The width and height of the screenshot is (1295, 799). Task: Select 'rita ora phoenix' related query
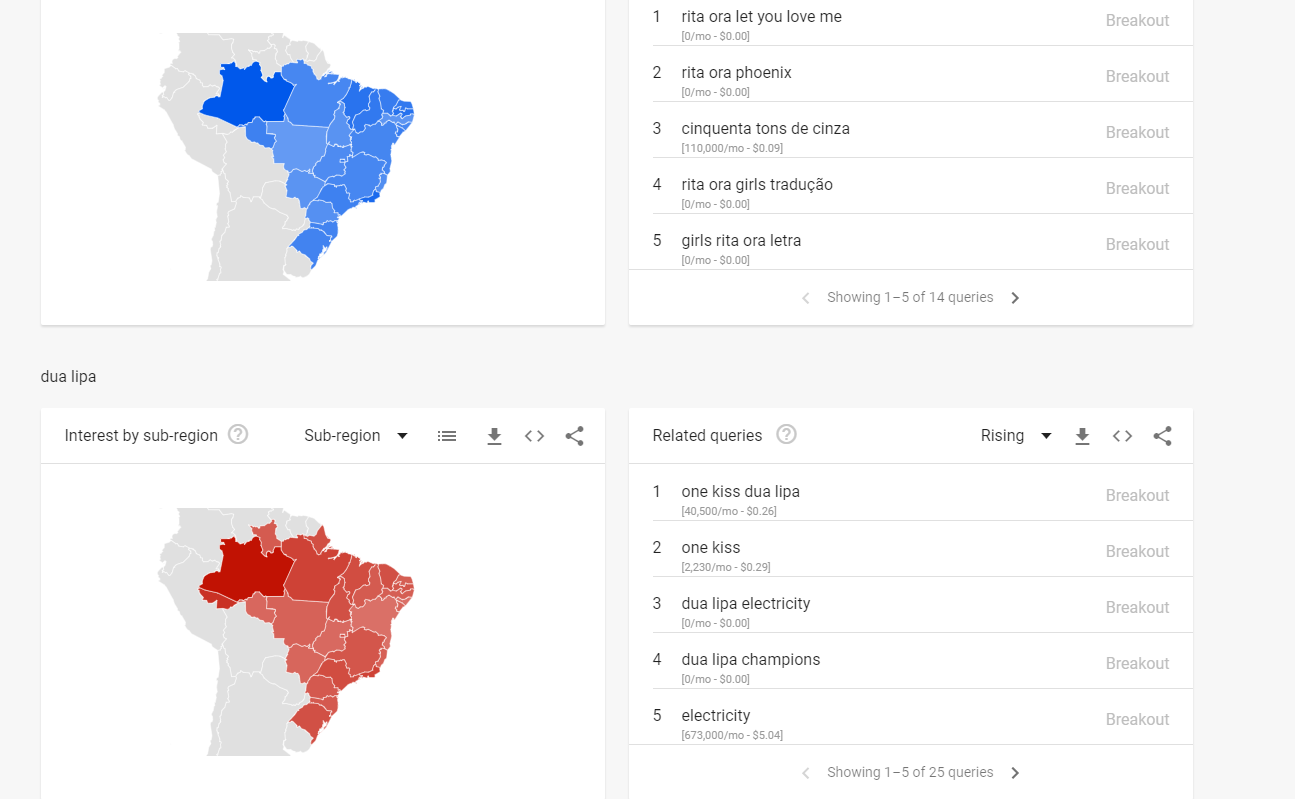tap(736, 73)
